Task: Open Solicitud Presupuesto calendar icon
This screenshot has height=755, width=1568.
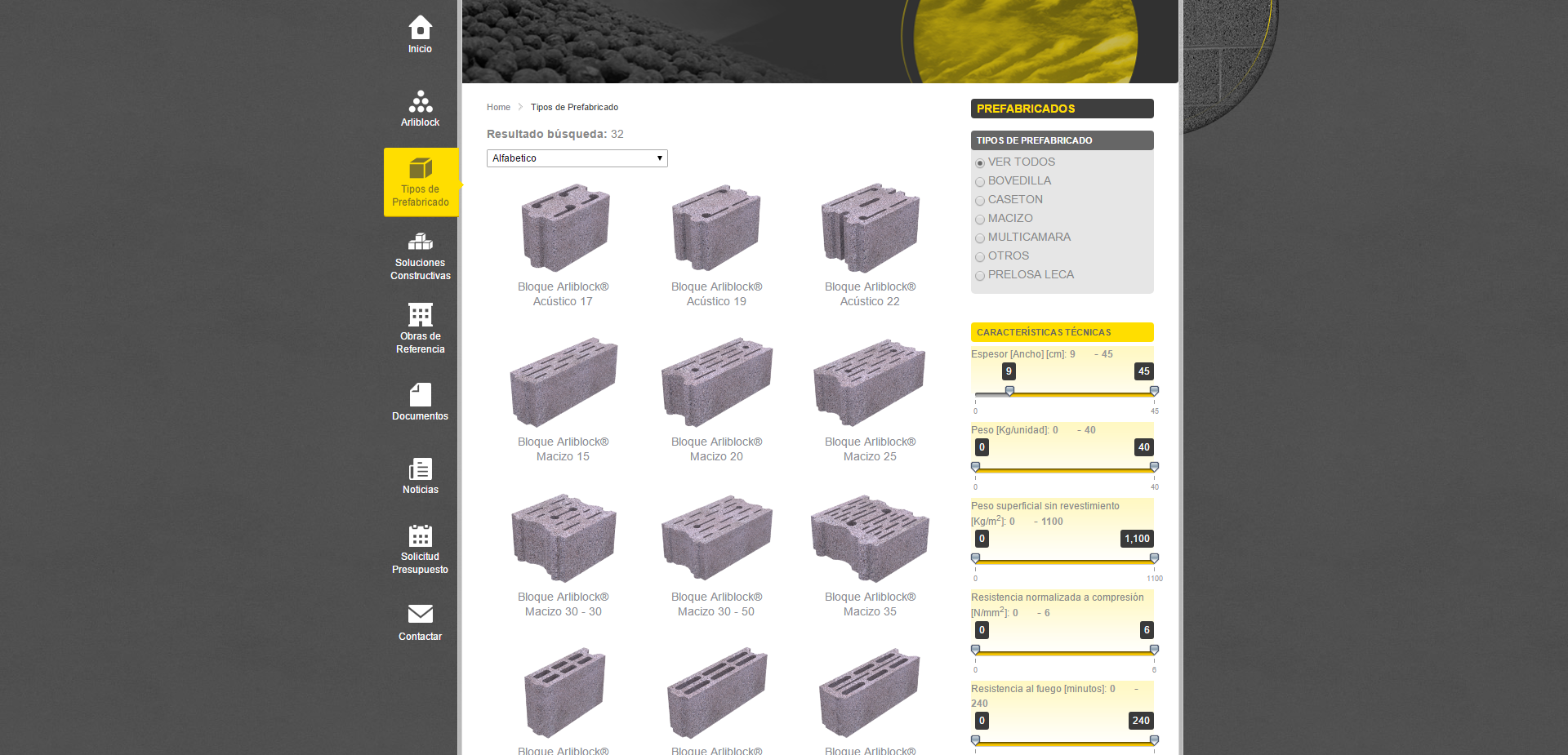Action: pos(420,536)
